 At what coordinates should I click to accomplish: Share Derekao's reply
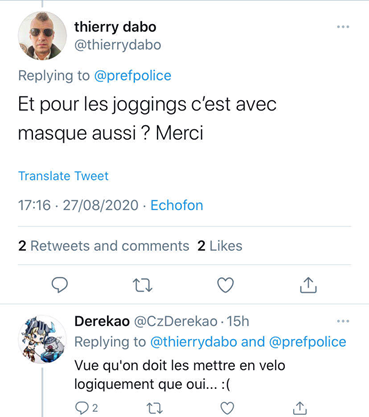(300, 408)
